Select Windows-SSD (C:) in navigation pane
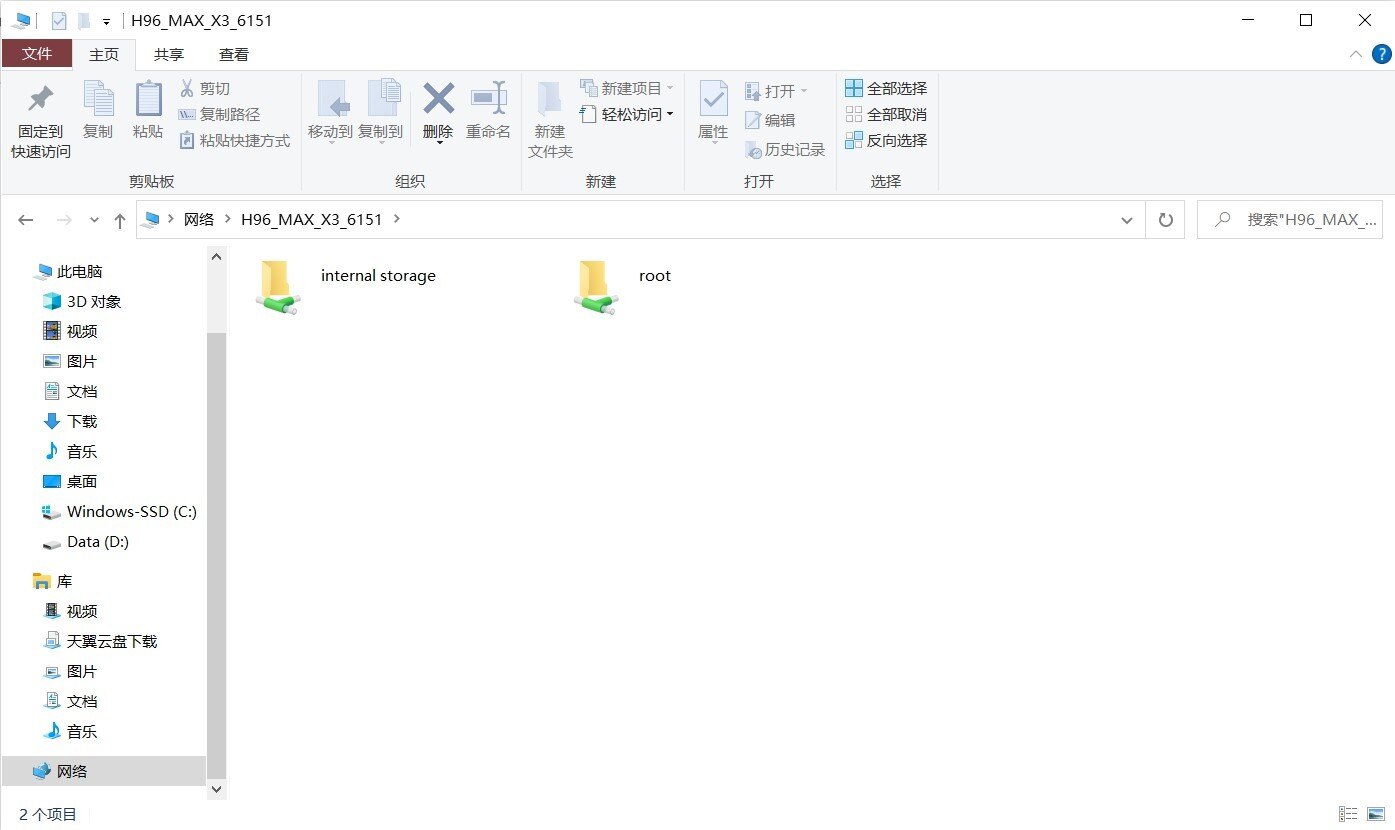Screen dimensions: 1395x830 click(131, 512)
